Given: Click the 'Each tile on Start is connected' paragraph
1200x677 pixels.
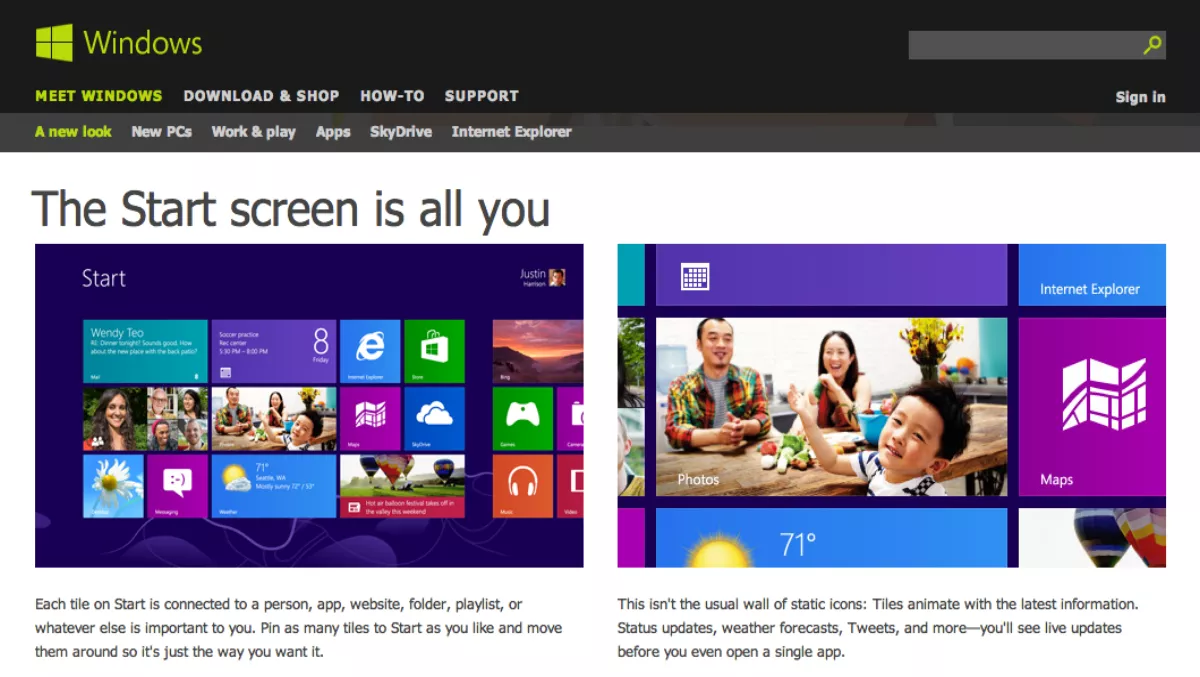Looking at the screenshot, I should (x=299, y=628).
